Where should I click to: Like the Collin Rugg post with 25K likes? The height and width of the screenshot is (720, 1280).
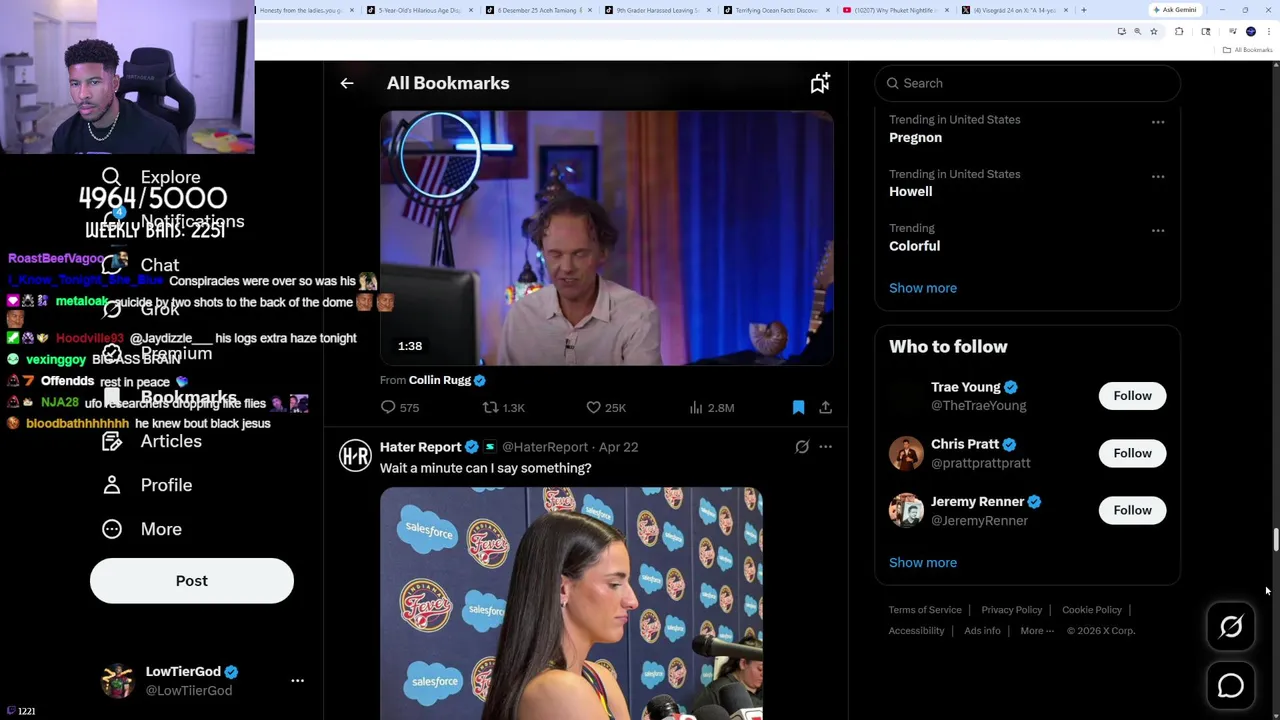606,407
